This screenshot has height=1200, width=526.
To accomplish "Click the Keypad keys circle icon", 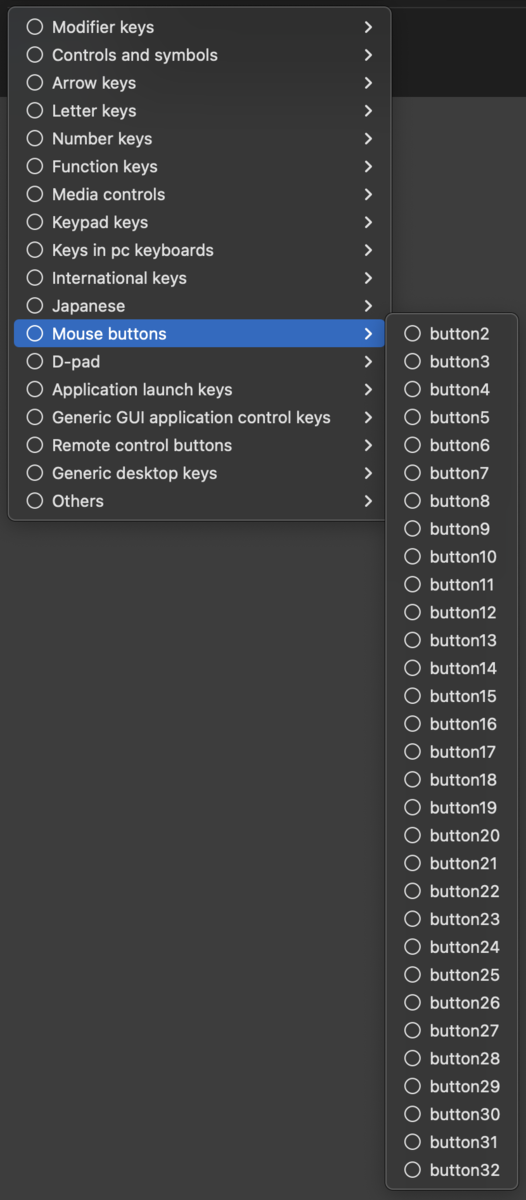I will click(x=35, y=222).
